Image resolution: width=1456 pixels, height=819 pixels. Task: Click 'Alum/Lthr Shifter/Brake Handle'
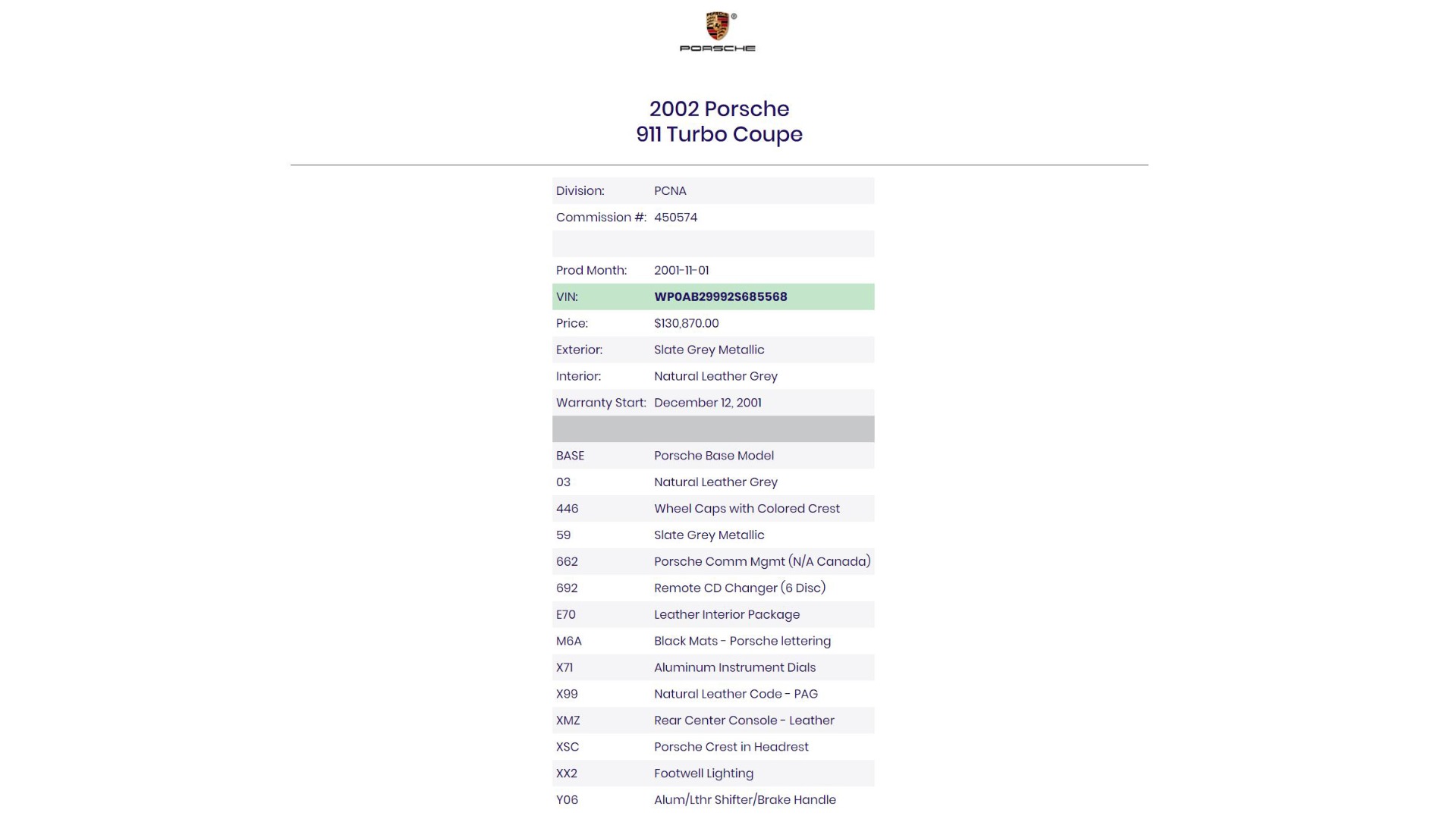[x=745, y=801]
